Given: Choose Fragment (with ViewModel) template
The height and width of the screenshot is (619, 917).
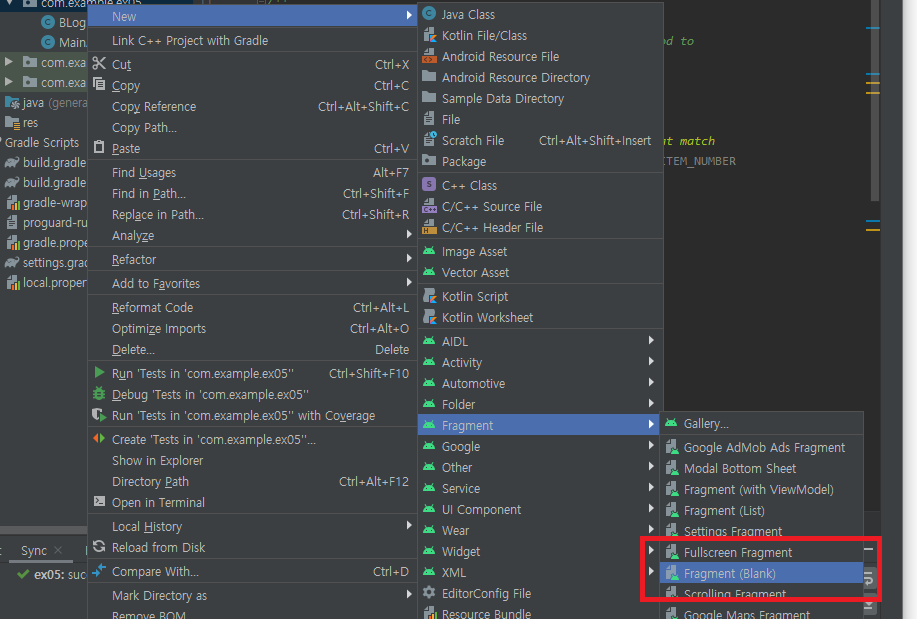Looking at the screenshot, I should 761,489.
